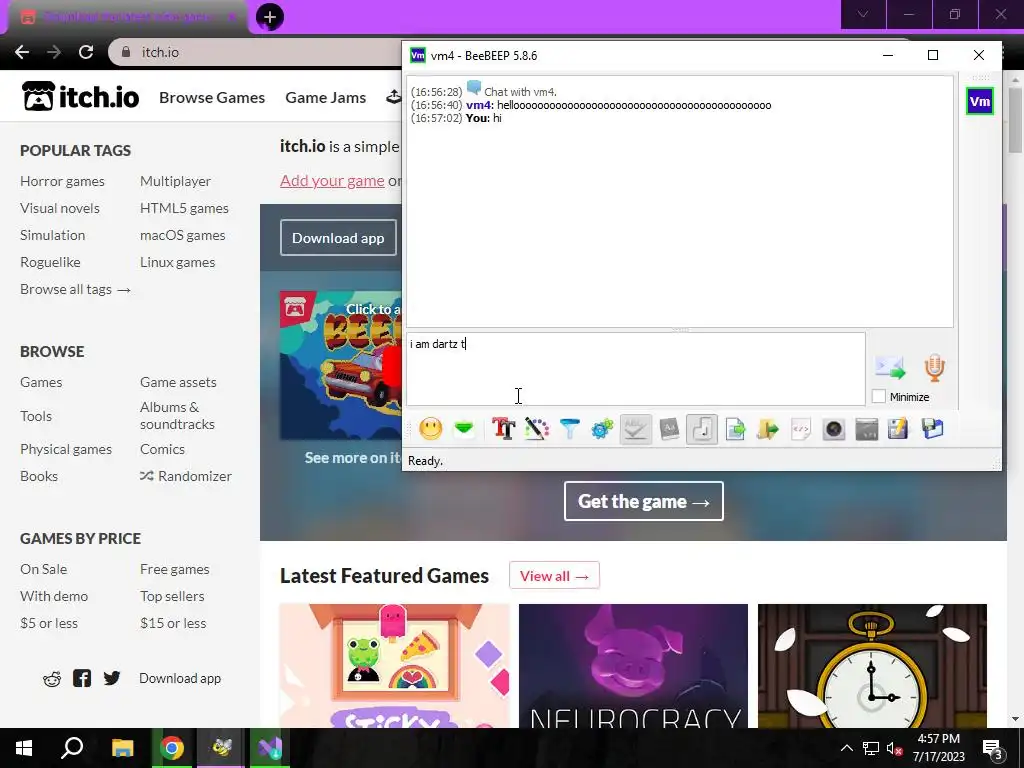Toggle the beep sound note icon
This screenshot has height=768, width=1024.
coord(702,429)
